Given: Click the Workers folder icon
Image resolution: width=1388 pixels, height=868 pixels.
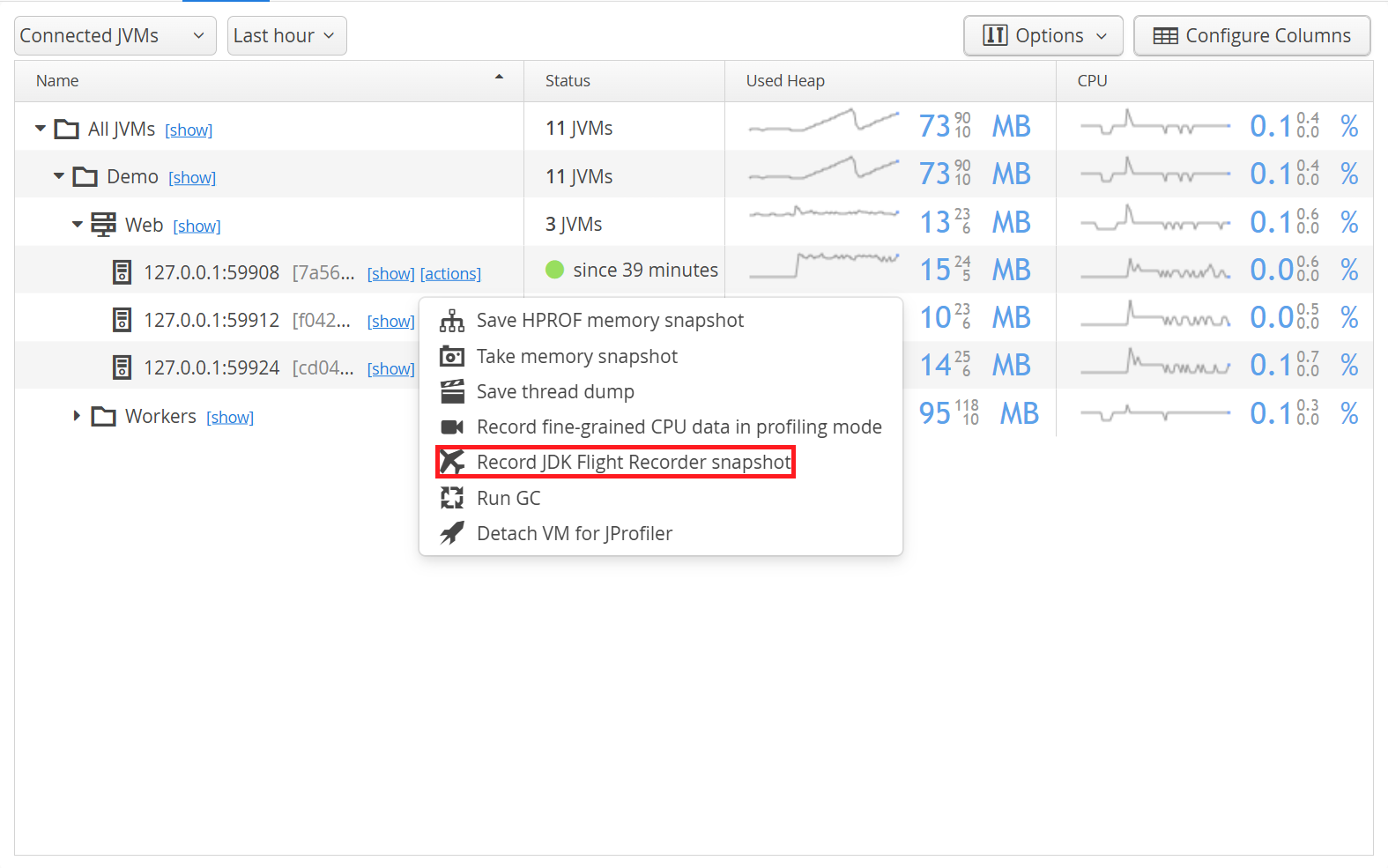Looking at the screenshot, I should coord(104,416).
